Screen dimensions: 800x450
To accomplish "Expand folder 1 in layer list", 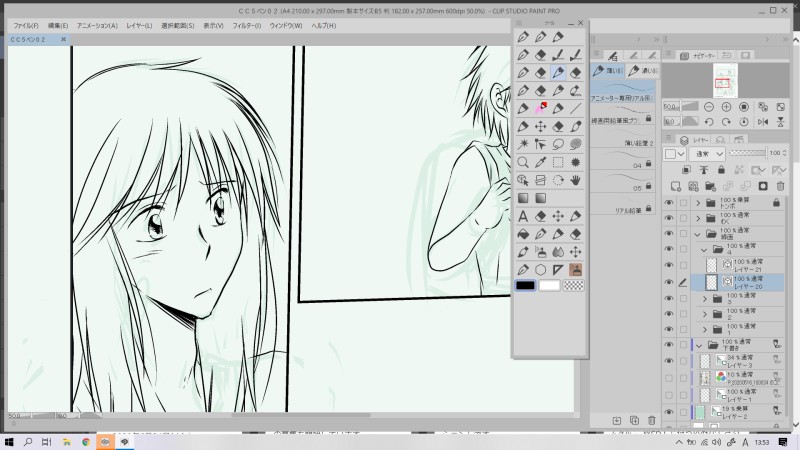I will coord(705,329).
